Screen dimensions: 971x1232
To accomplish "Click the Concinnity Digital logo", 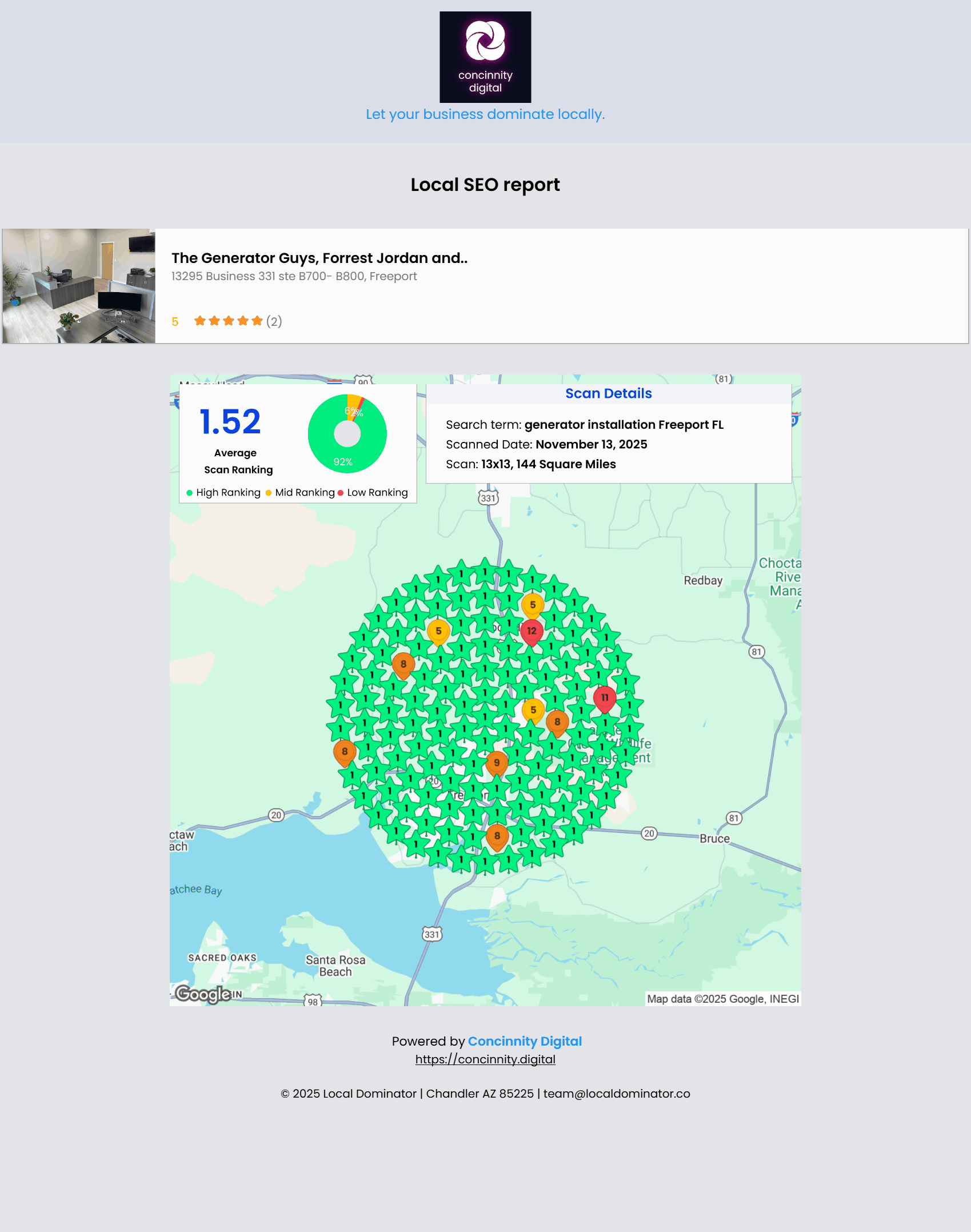I will point(485,57).
